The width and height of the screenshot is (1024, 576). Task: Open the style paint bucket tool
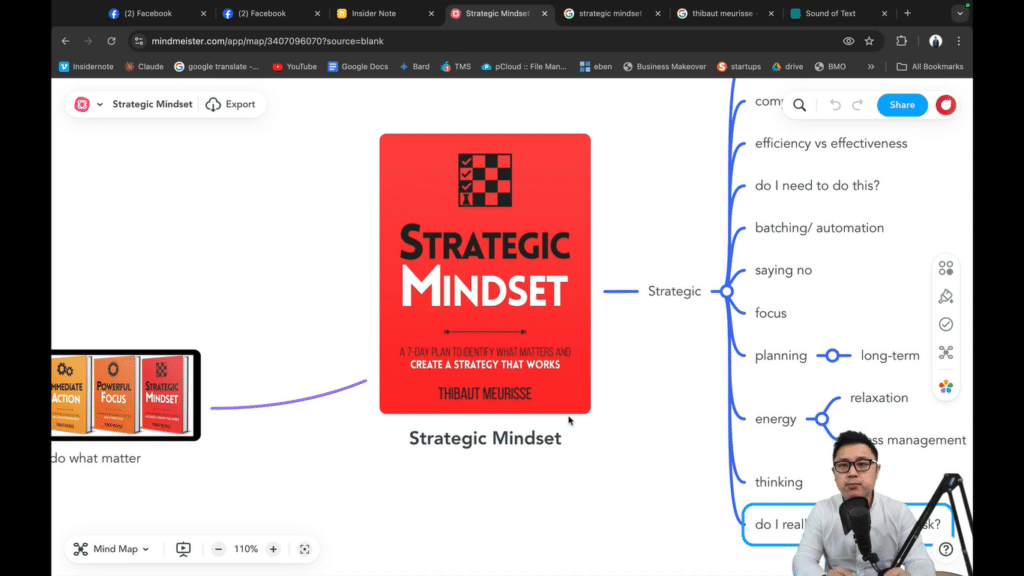point(946,296)
